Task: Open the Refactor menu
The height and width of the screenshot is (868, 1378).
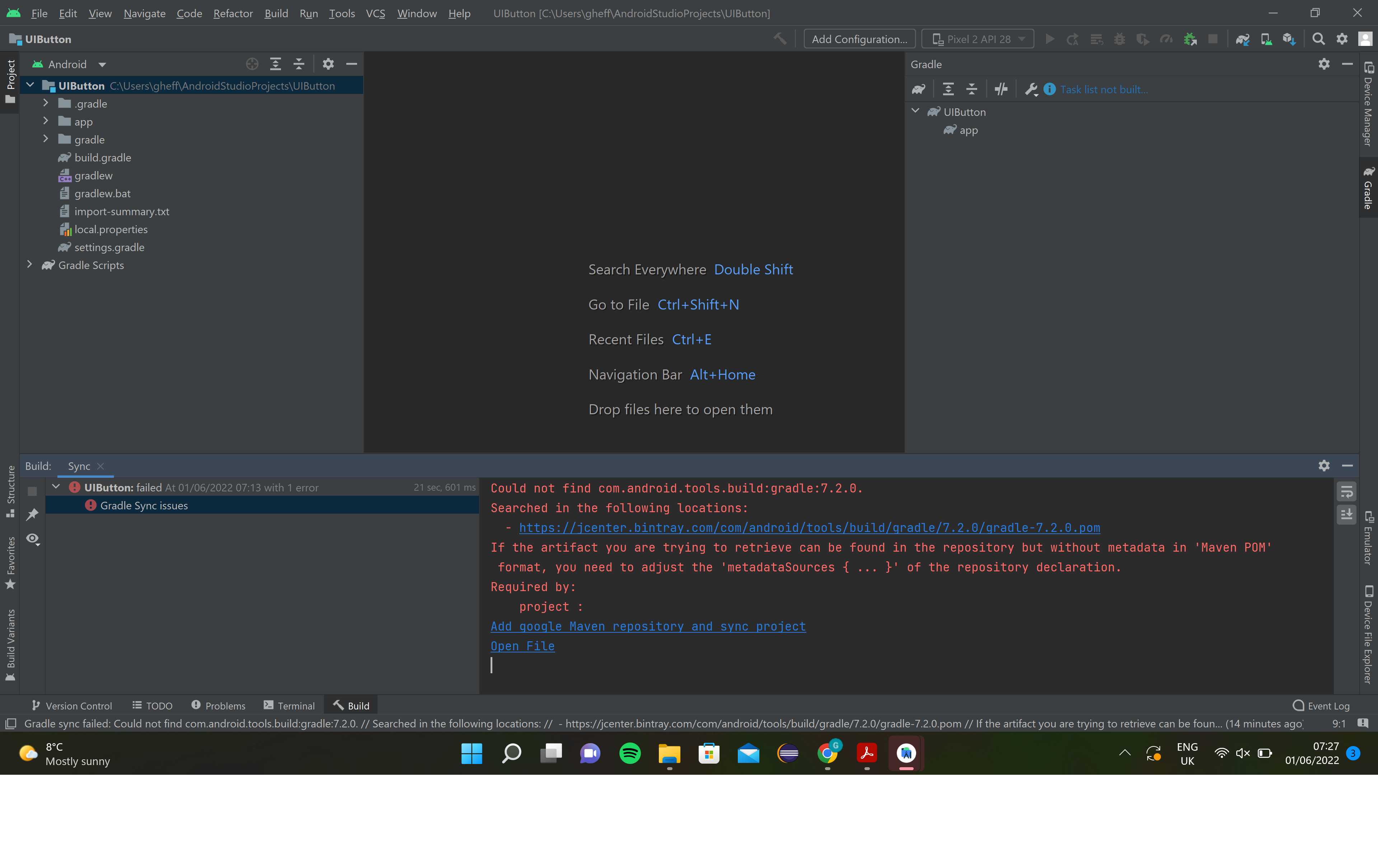Action: 232,13
